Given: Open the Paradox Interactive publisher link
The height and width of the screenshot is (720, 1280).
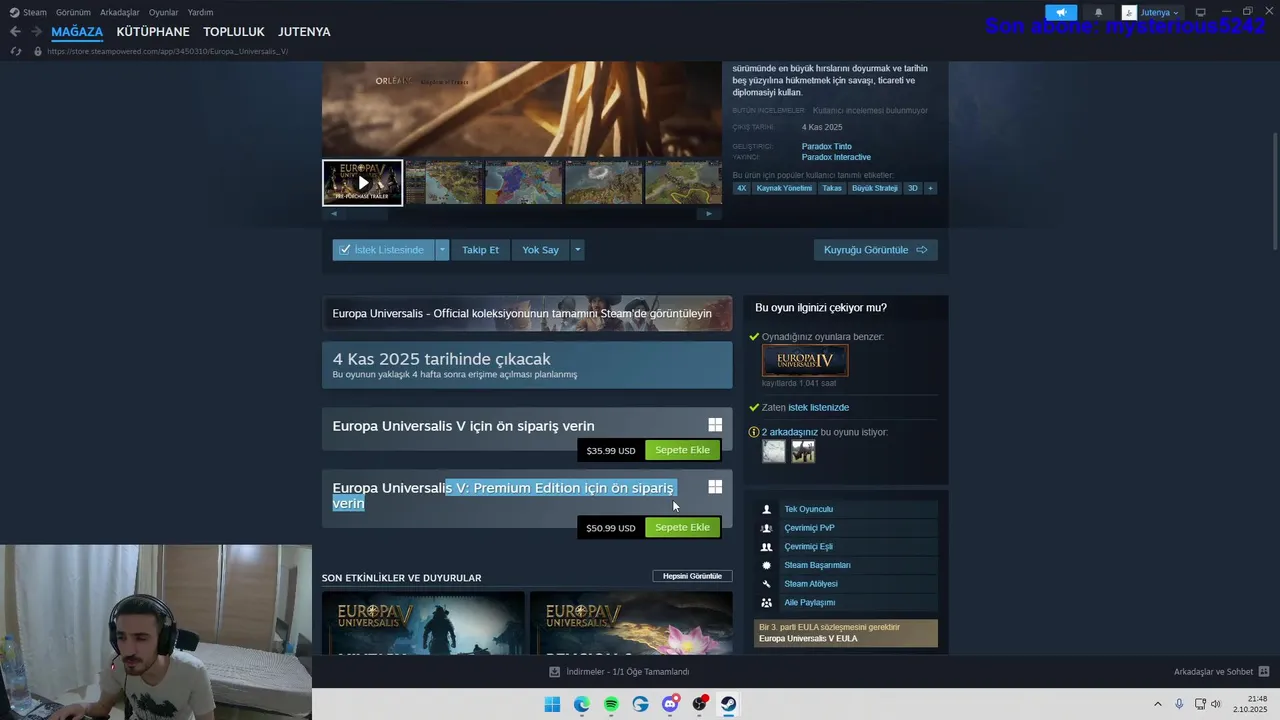Looking at the screenshot, I should click(836, 157).
